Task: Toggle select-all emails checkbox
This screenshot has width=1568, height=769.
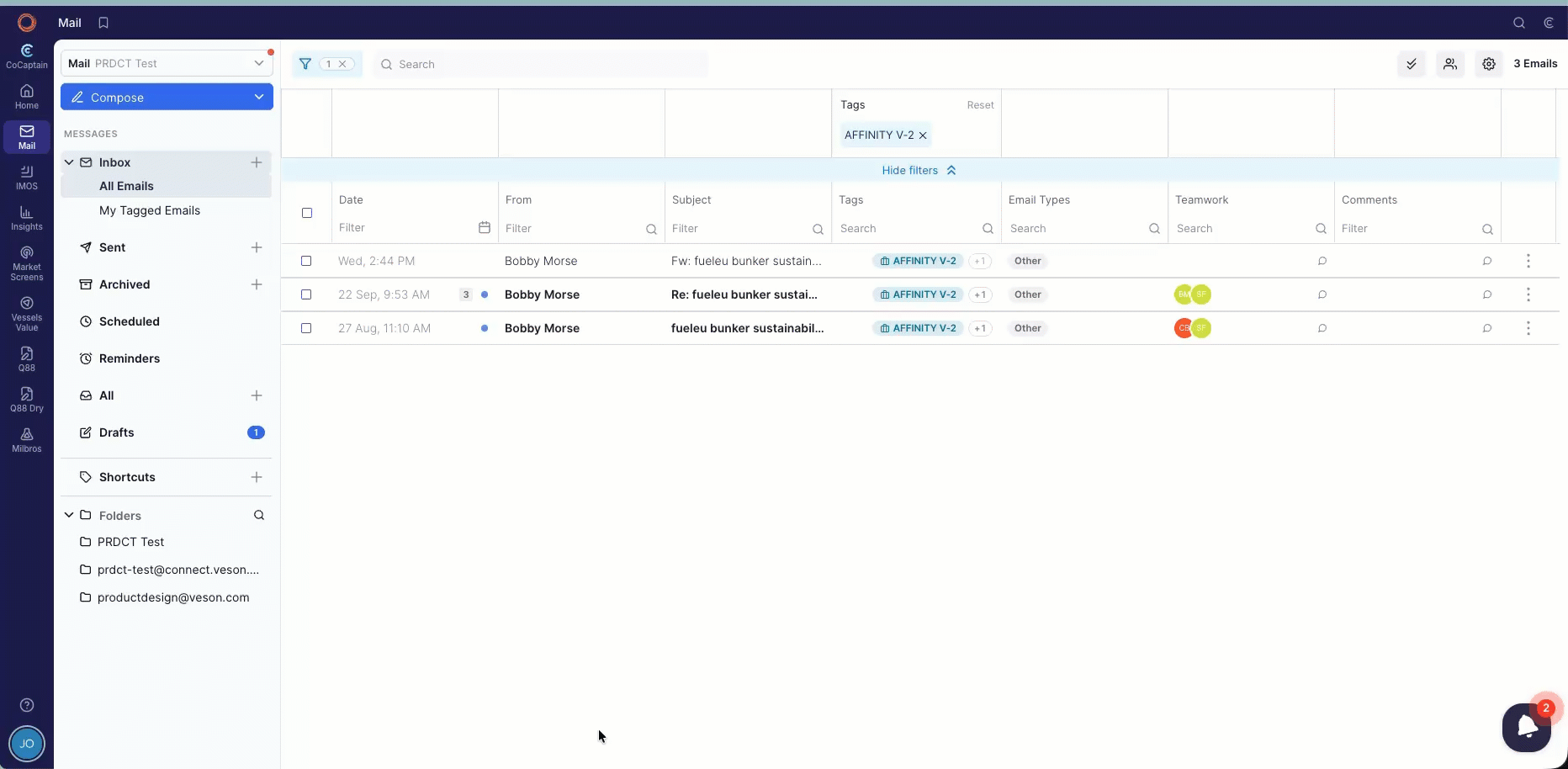Action: pyautogui.click(x=307, y=213)
